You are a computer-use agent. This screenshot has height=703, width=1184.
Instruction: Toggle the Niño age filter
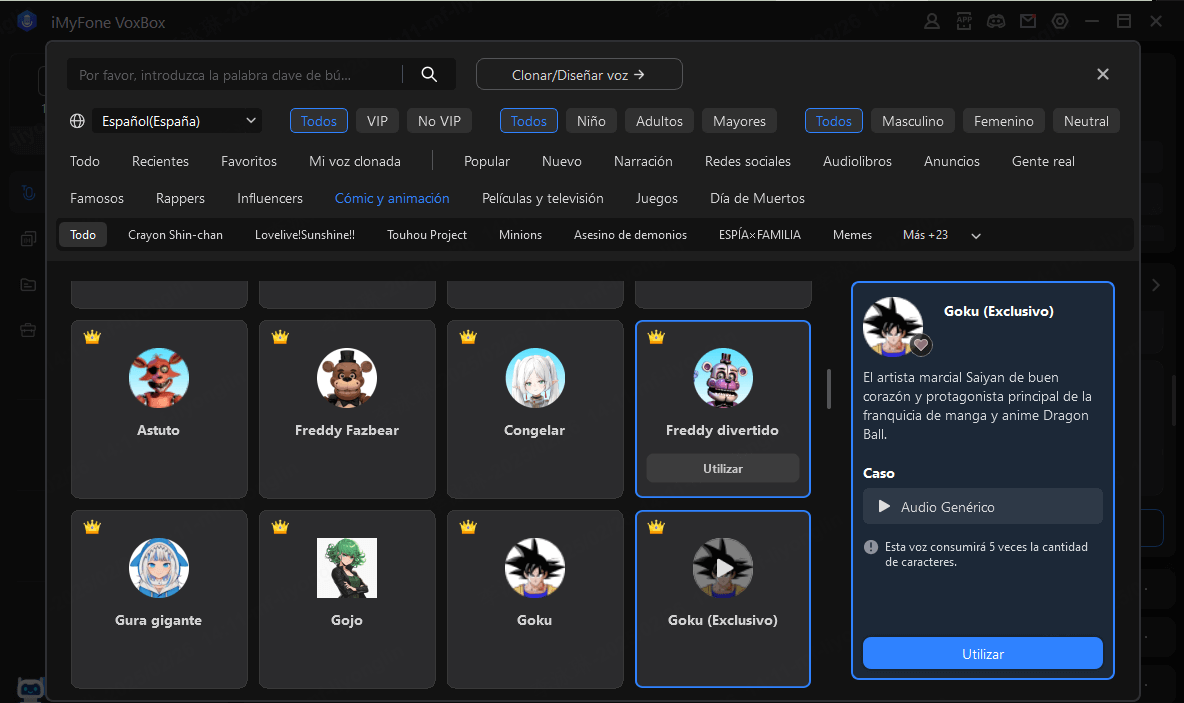tap(591, 121)
